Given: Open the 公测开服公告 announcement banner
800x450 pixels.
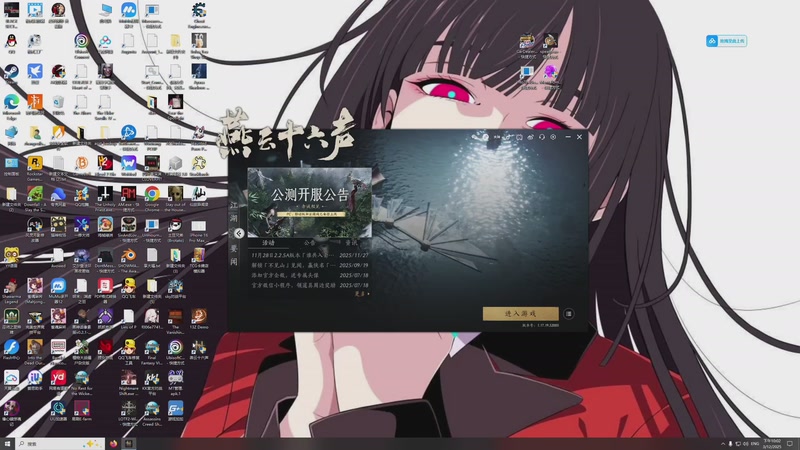Looking at the screenshot, I should 309,203.
